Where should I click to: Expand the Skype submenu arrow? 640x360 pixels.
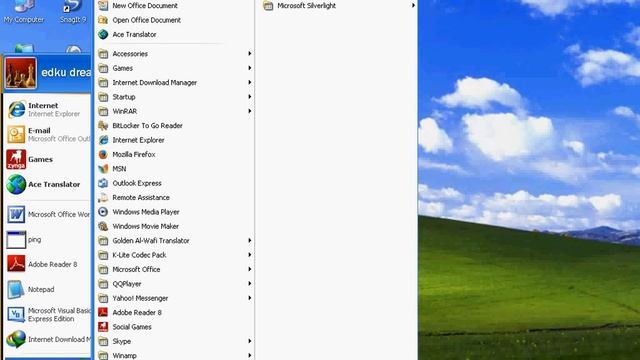(x=249, y=341)
